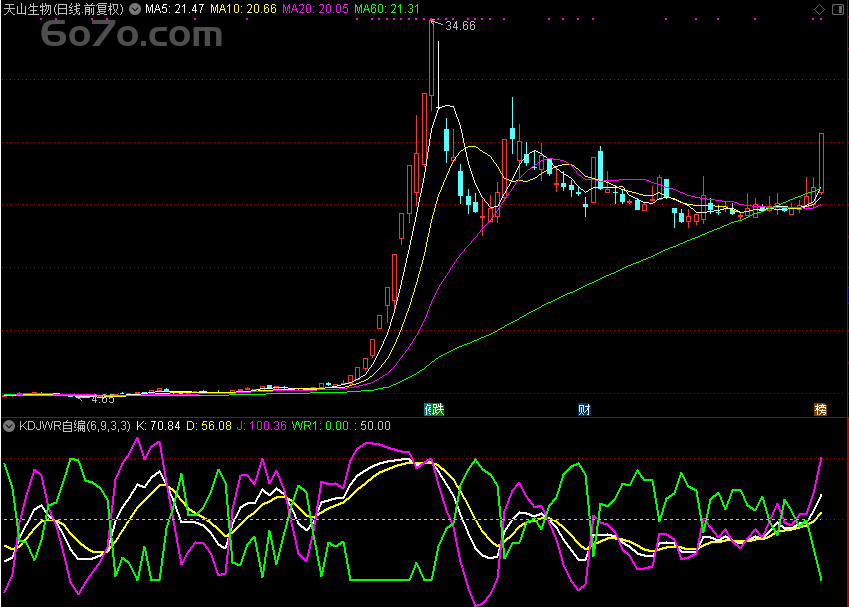Click the diamond icon at top right

[x=819, y=9]
